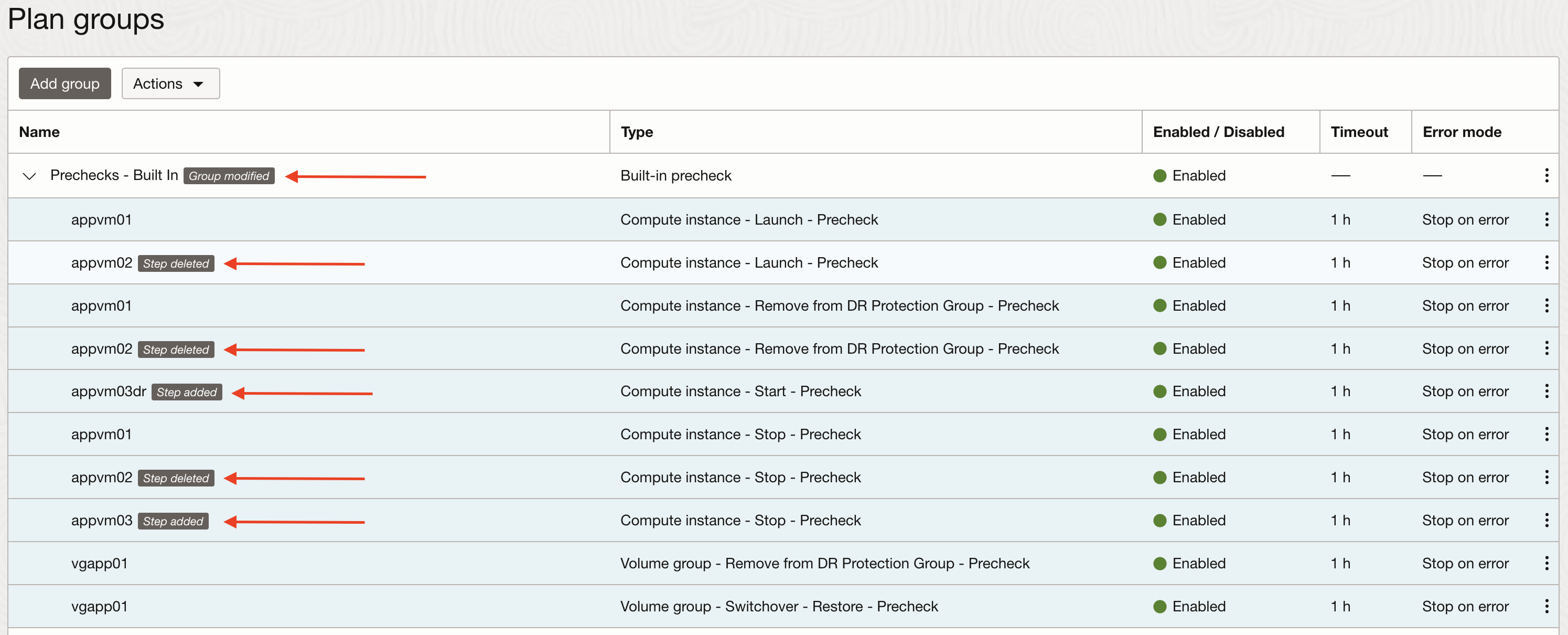Click the Add group button

[x=65, y=83]
